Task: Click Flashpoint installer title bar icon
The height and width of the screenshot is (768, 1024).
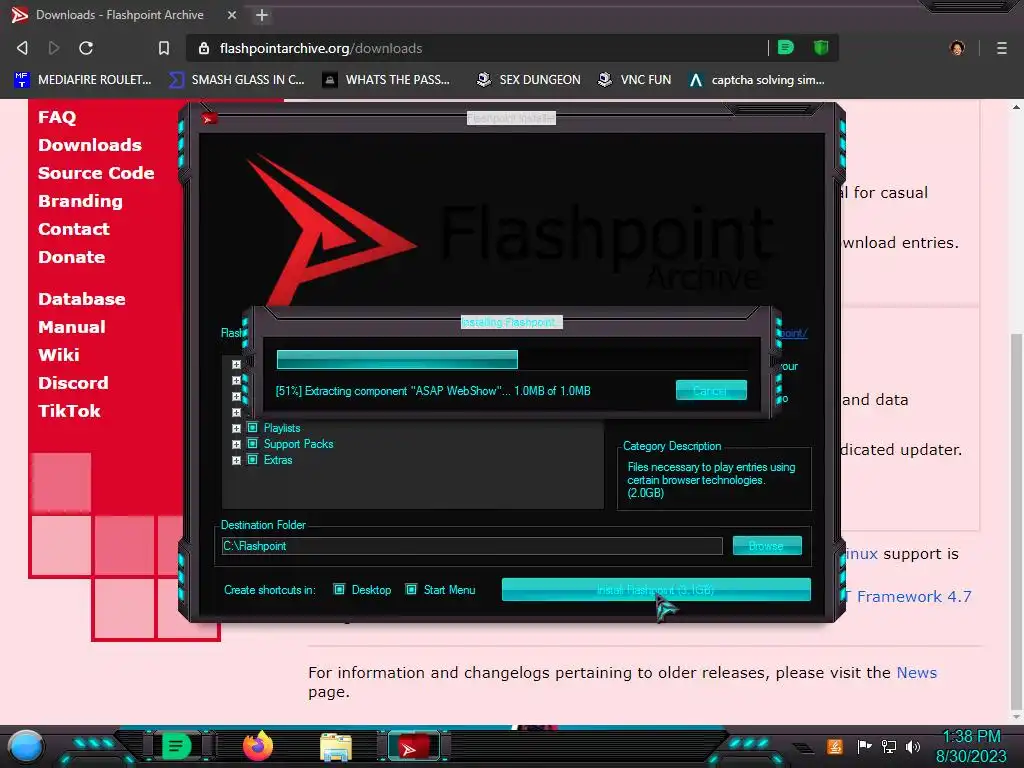Action: (x=209, y=119)
